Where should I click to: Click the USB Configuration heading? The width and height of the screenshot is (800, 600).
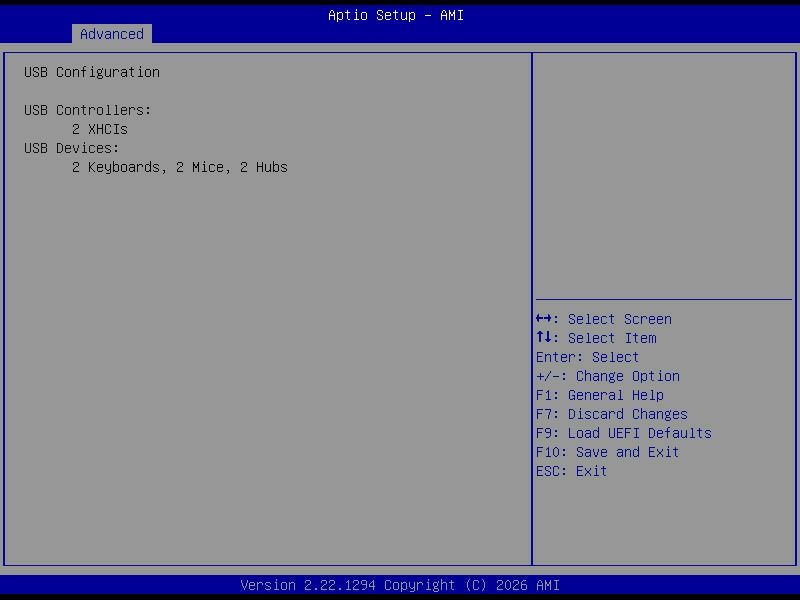(x=92, y=72)
